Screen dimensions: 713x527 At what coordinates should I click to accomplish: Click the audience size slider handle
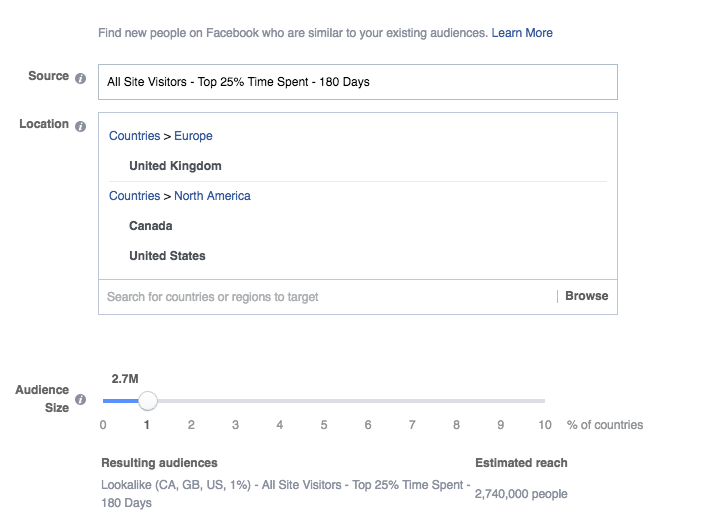[148, 401]
